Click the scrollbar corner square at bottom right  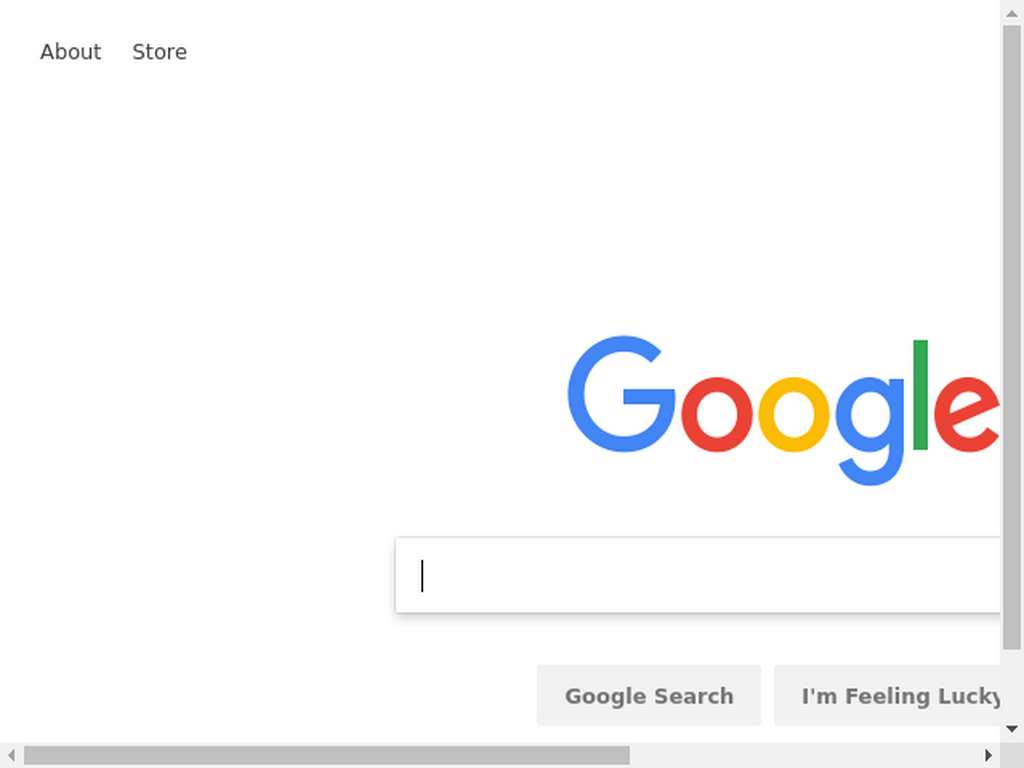[1012, 755]
